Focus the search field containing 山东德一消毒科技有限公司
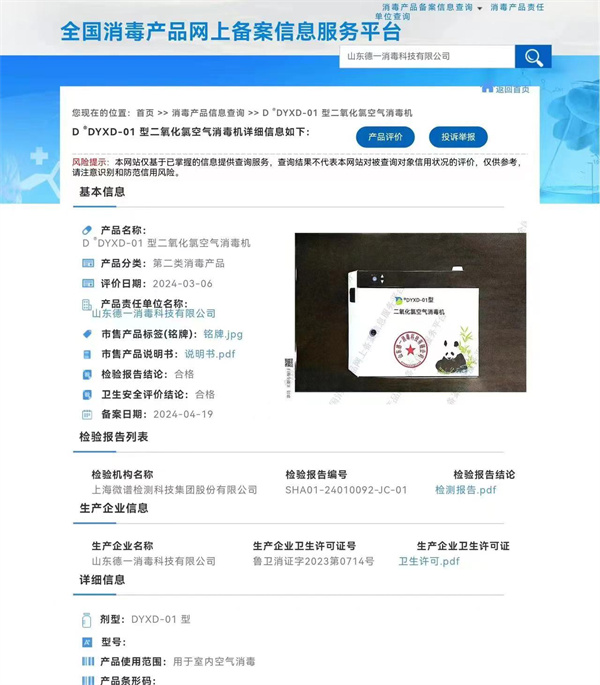Screen dimensions: 600x685 (x=426, y=57)
